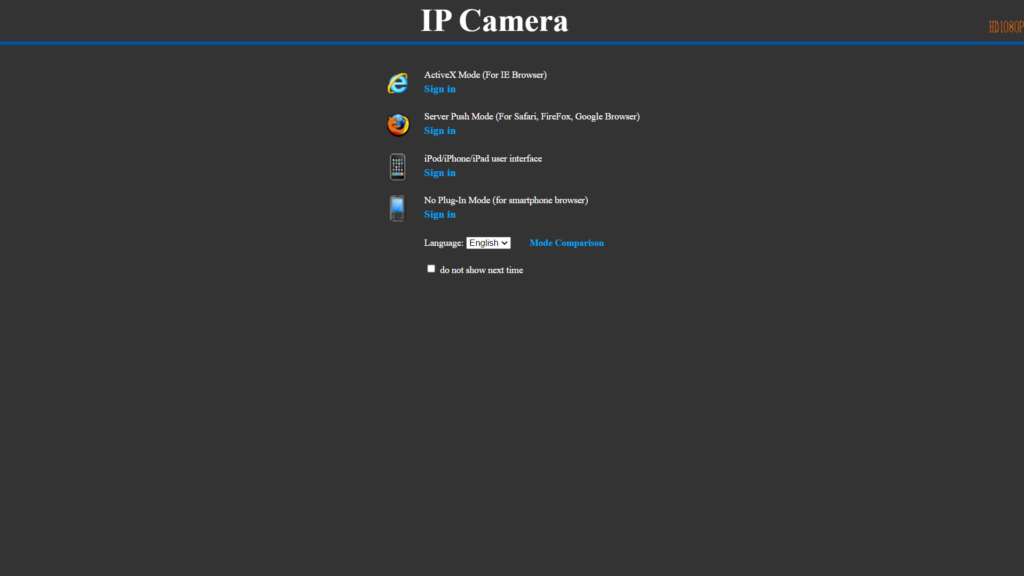
Task: Open the Mode Comparison link
Action: [x=566, y=243]
